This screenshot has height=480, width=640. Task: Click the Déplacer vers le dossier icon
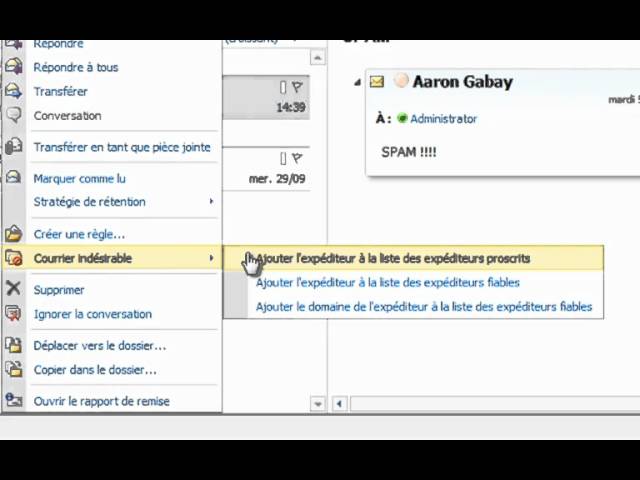(x=13, y=345)
